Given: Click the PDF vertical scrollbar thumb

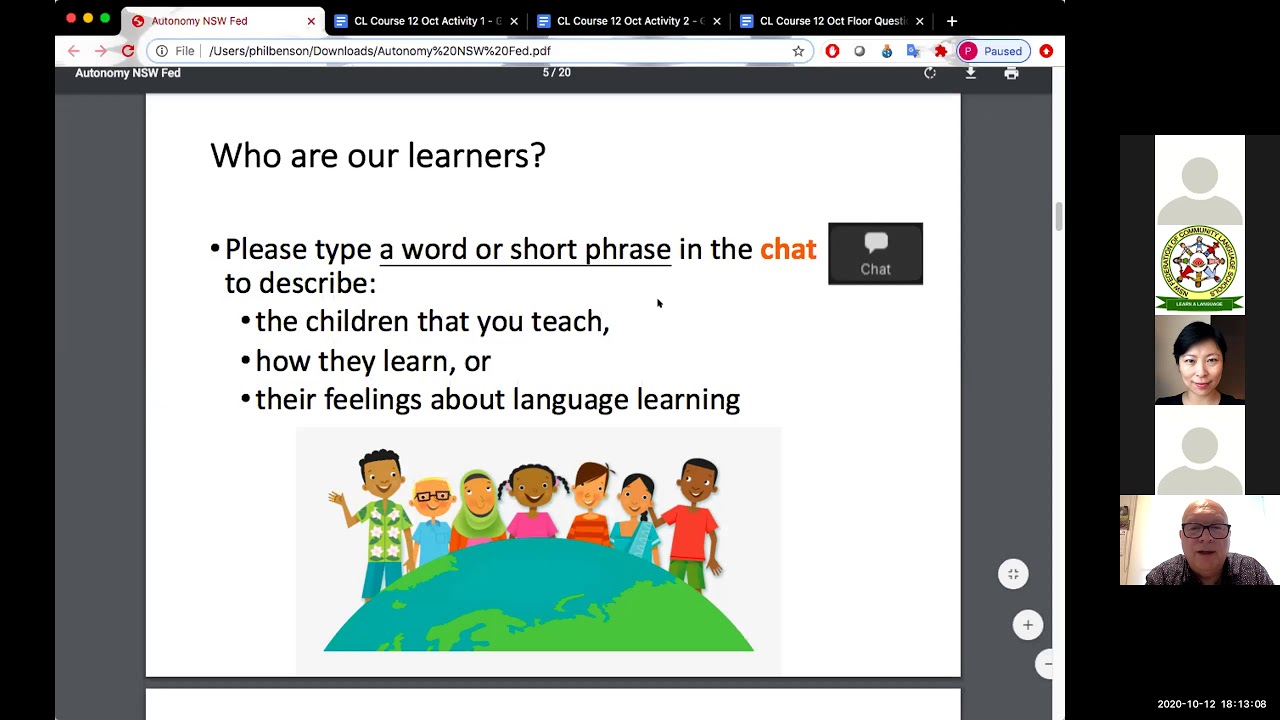Looking at the screenshot, I should pos(1058,215).
